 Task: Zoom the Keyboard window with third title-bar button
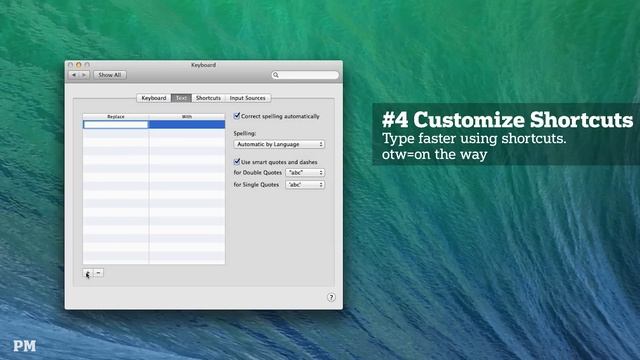pyautogui.click(x=87, y=65)
